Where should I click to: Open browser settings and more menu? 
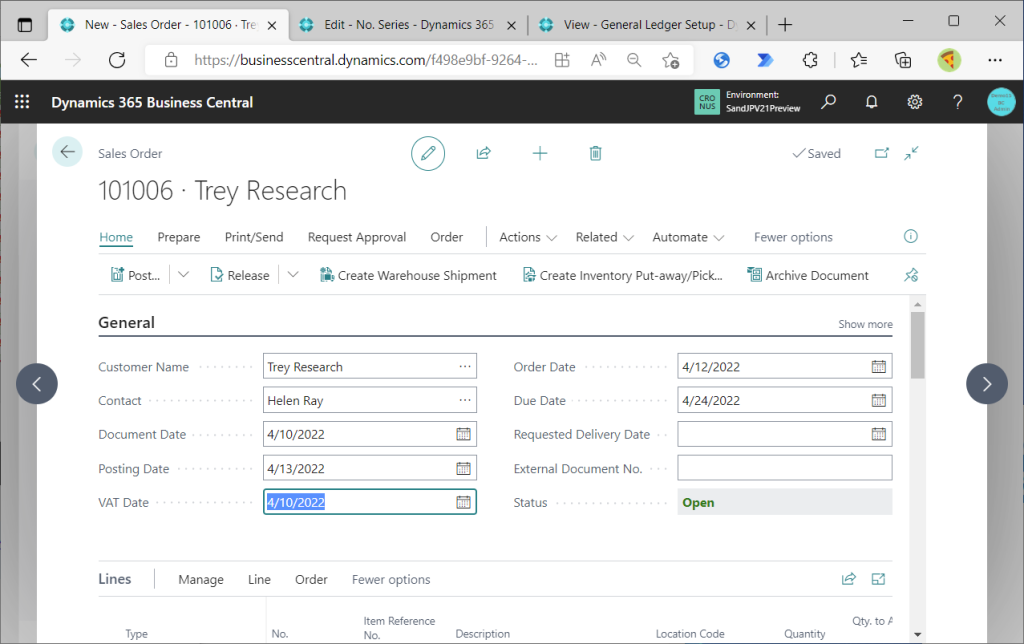tap(995, 60)
